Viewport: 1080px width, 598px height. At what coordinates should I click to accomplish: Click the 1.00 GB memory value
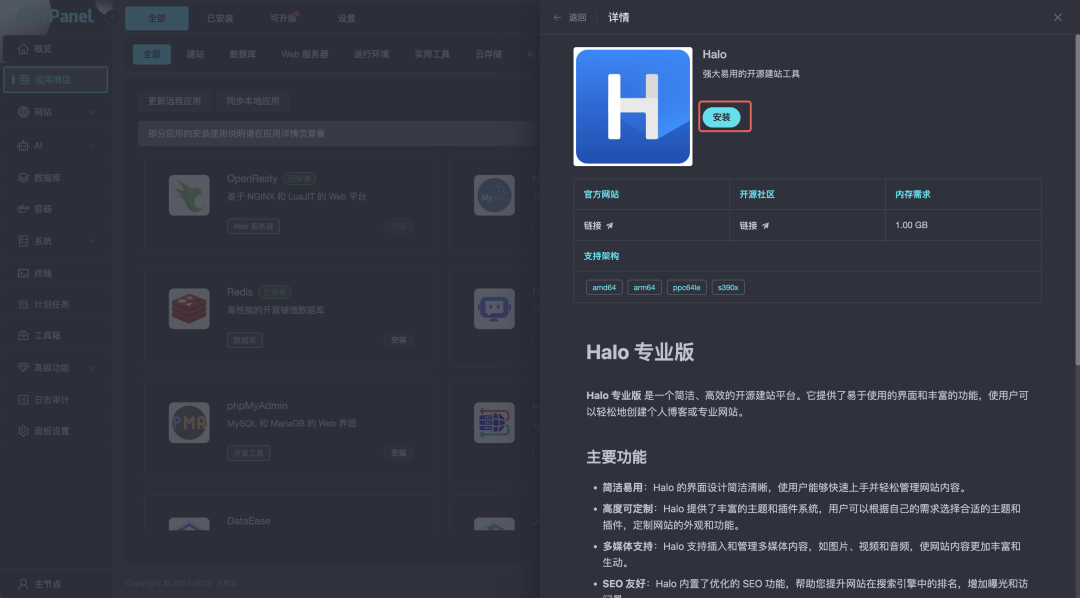pyautogui.click(x=911, y=225)
